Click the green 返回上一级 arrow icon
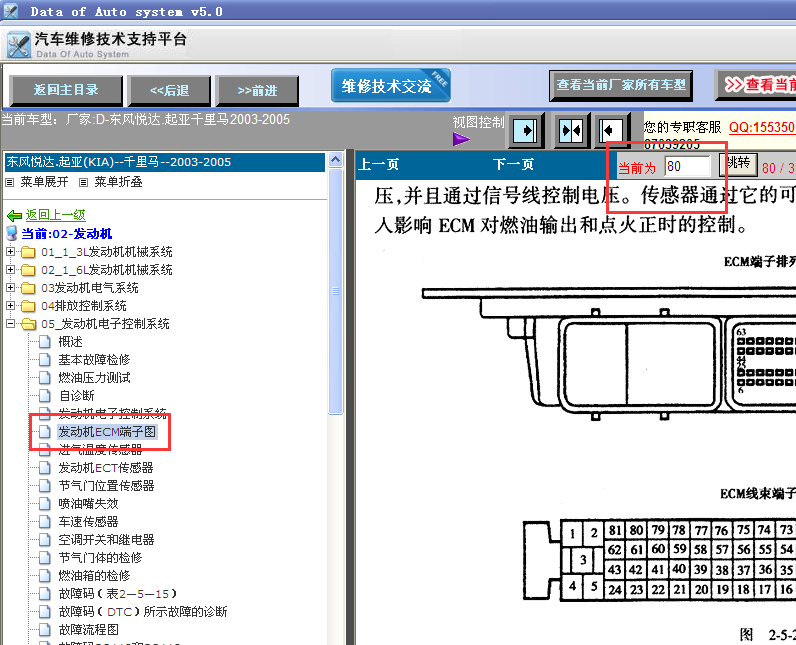The width and height of the screenshot is (796, 645). point(14,216)
